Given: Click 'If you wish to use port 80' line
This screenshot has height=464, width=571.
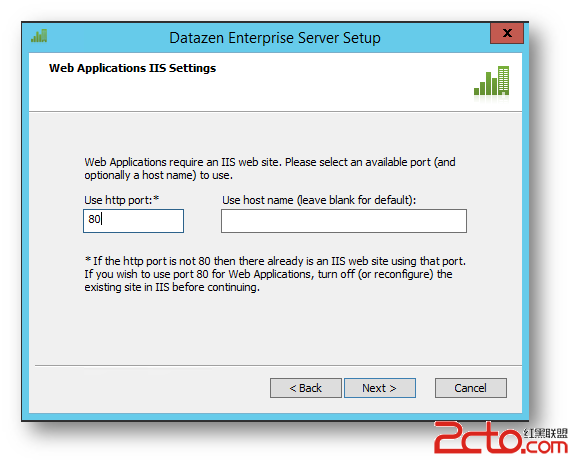Looking at the screenshot, I should point(268,274).
